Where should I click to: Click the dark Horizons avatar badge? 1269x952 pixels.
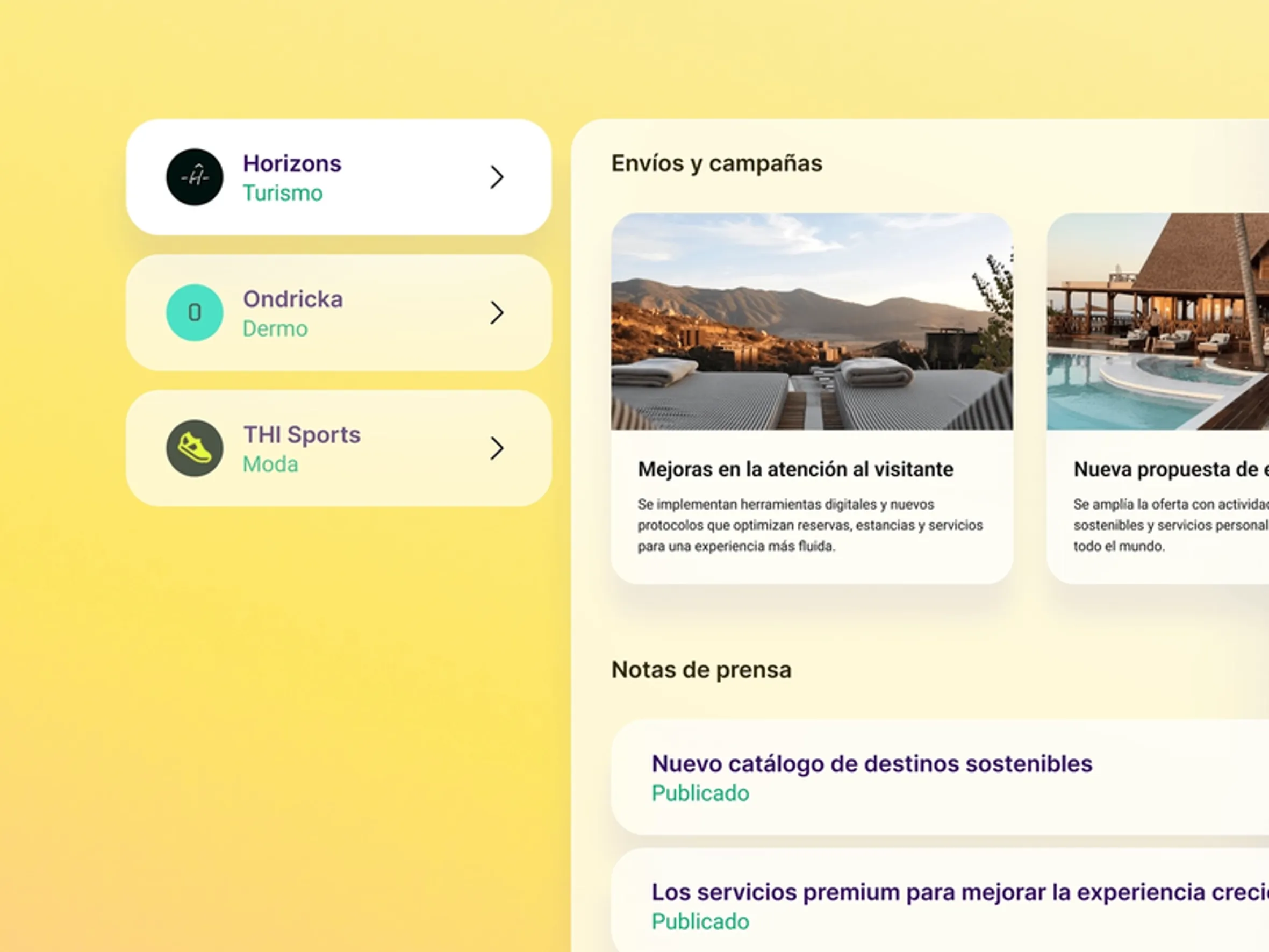pos(195,177)
